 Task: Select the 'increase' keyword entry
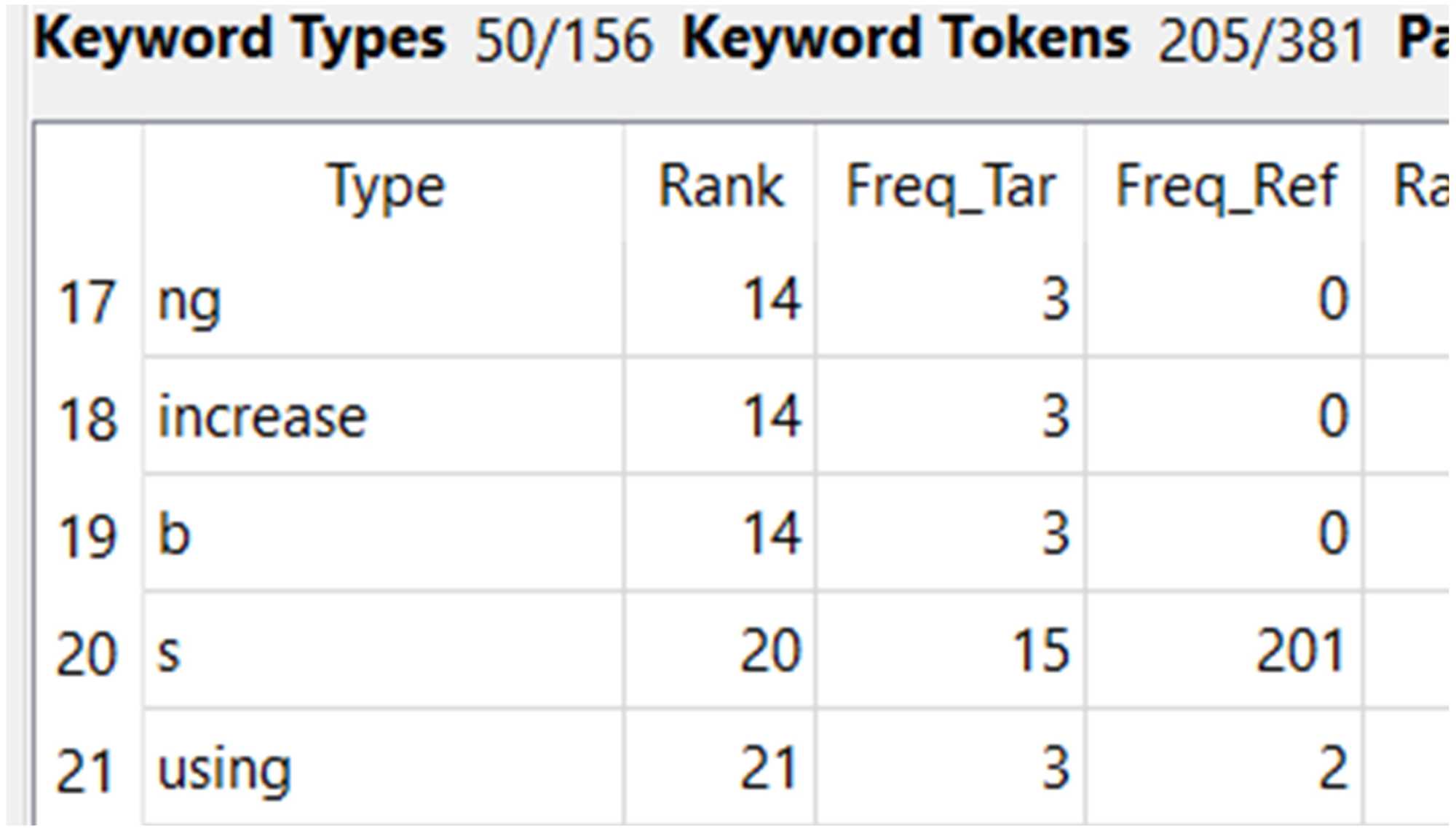click(x=262, y=417)
